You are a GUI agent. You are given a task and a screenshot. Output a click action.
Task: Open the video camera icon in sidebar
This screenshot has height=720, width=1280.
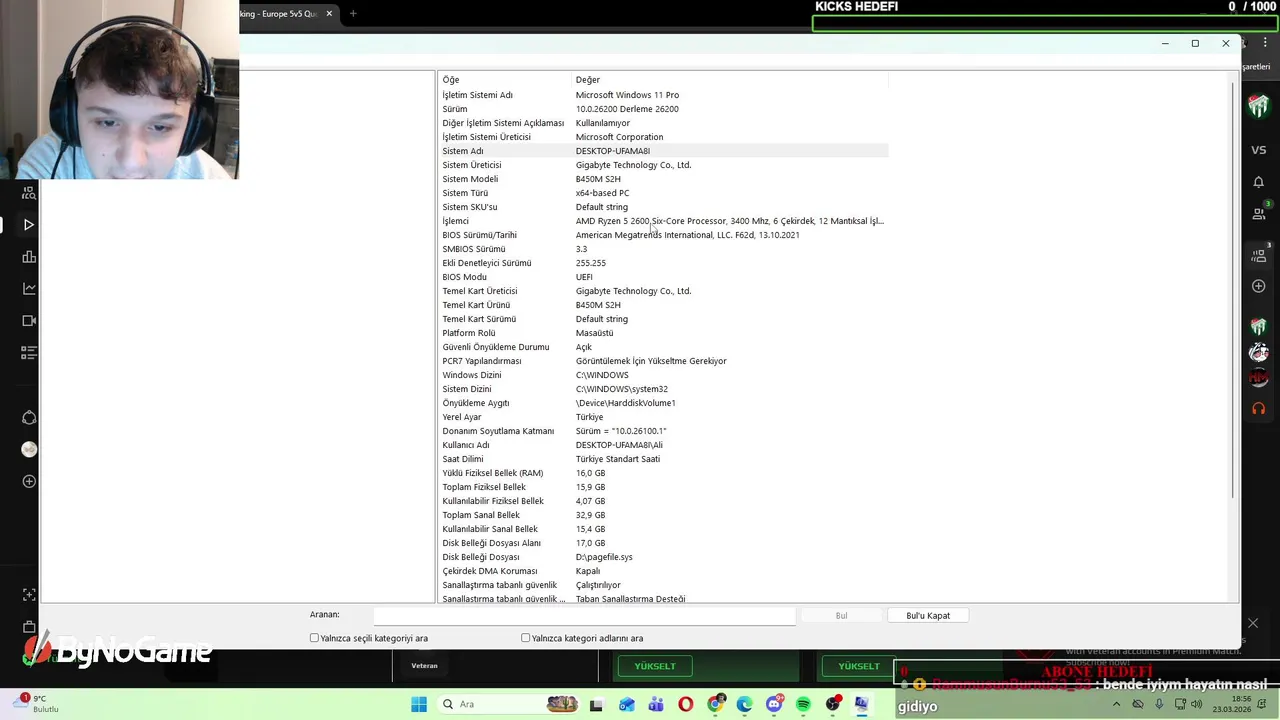coord(29,321)
